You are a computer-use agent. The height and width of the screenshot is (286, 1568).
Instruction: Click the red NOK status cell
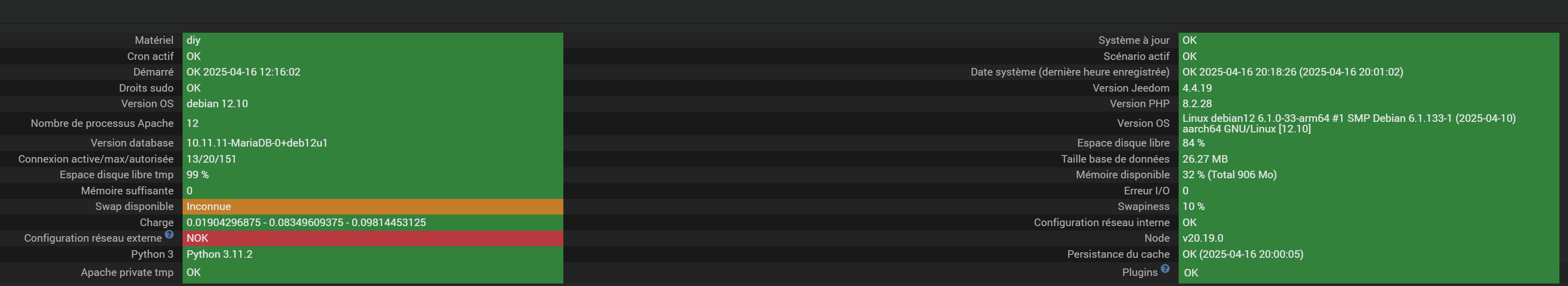coord(373,238)
